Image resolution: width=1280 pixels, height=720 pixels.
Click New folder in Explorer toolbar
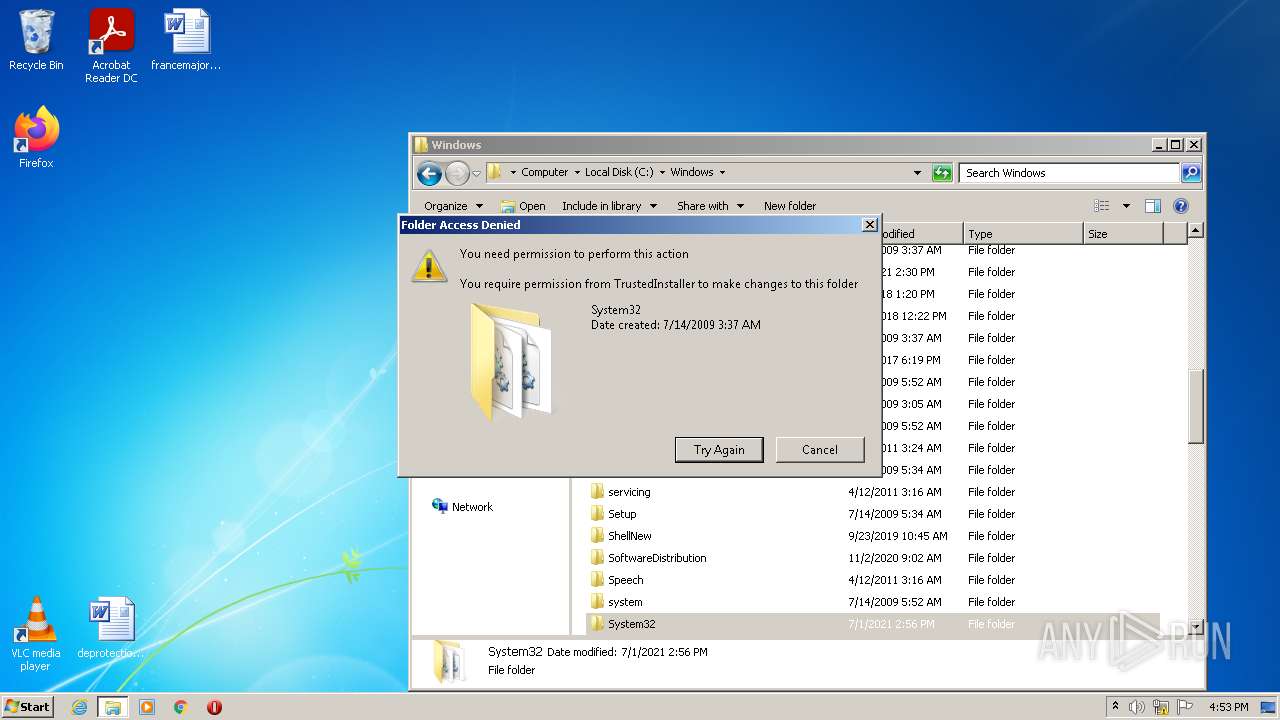tap(790, 206)
